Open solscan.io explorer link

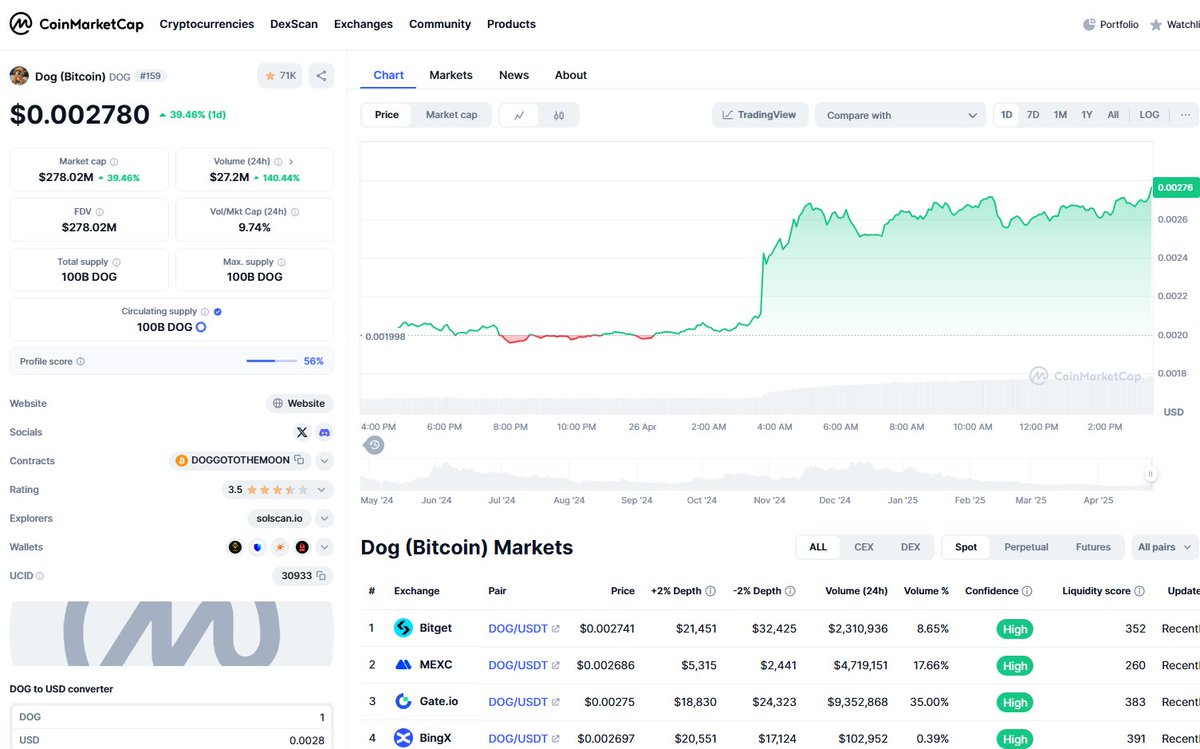click(x=279, y=519)
